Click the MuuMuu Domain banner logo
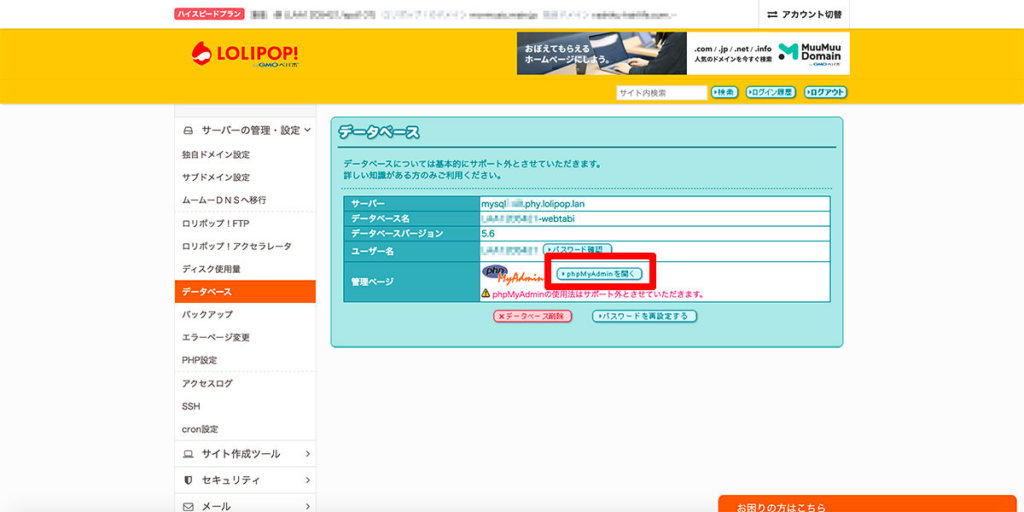1024x512 pixels. 810,53
